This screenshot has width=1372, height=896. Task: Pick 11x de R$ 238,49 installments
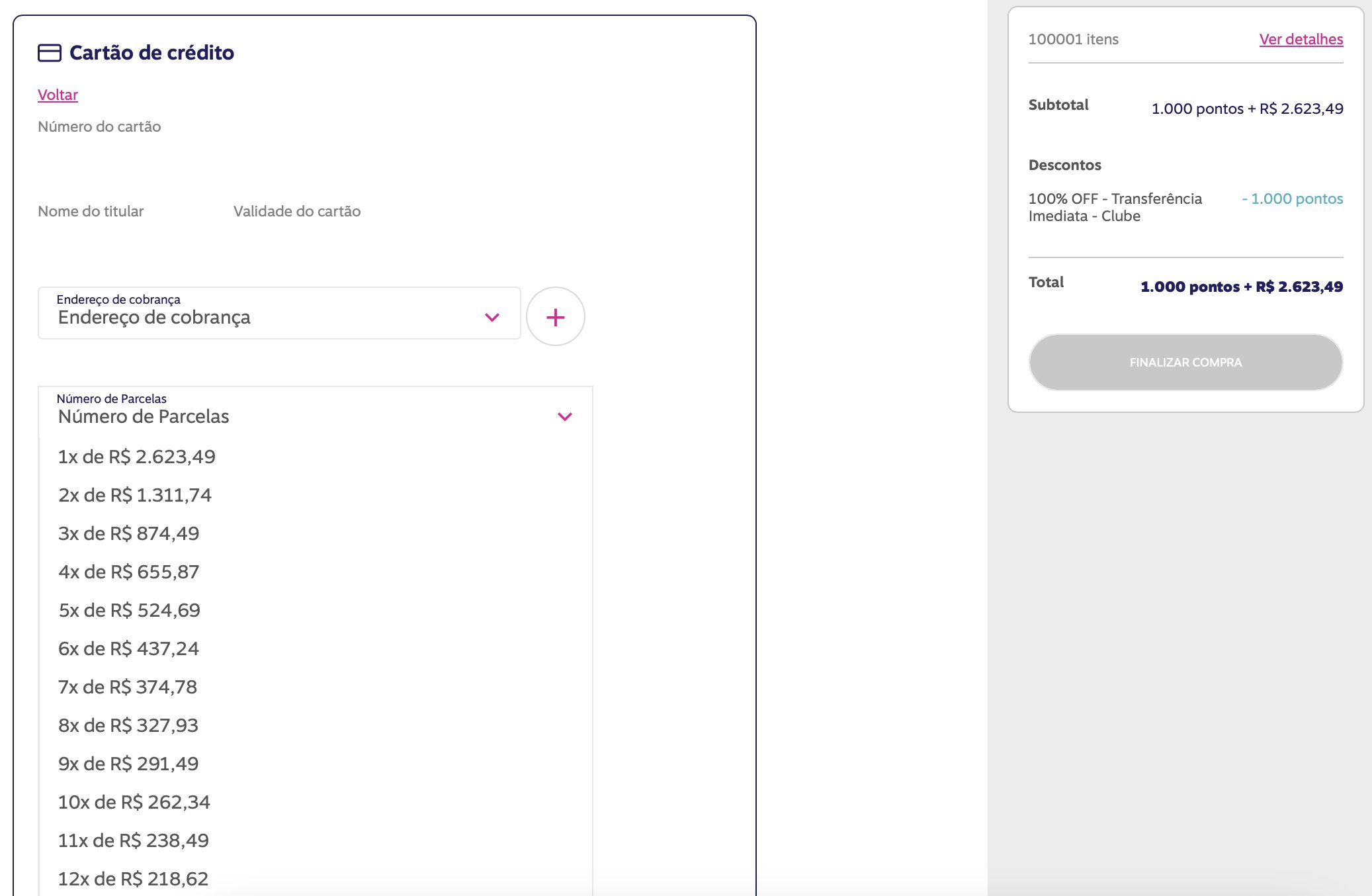click(316, 840)
